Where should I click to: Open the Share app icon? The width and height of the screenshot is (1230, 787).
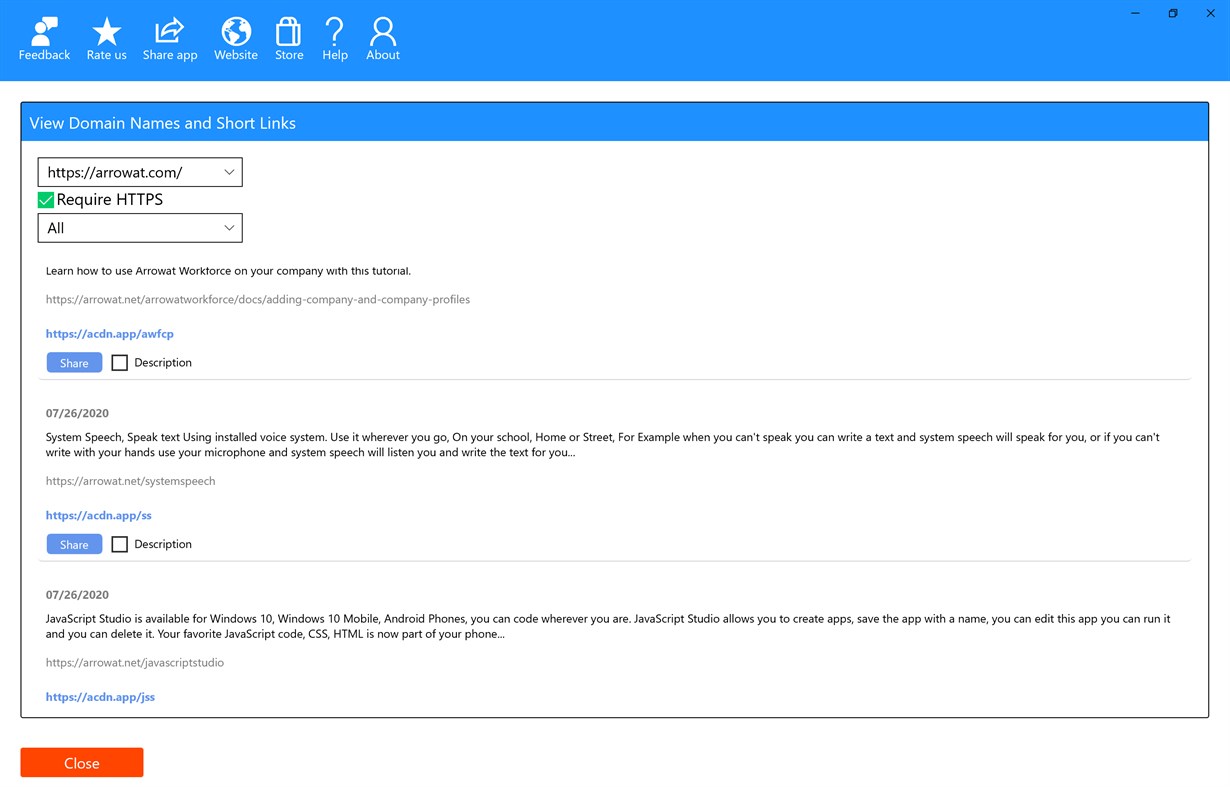[170, 40]
